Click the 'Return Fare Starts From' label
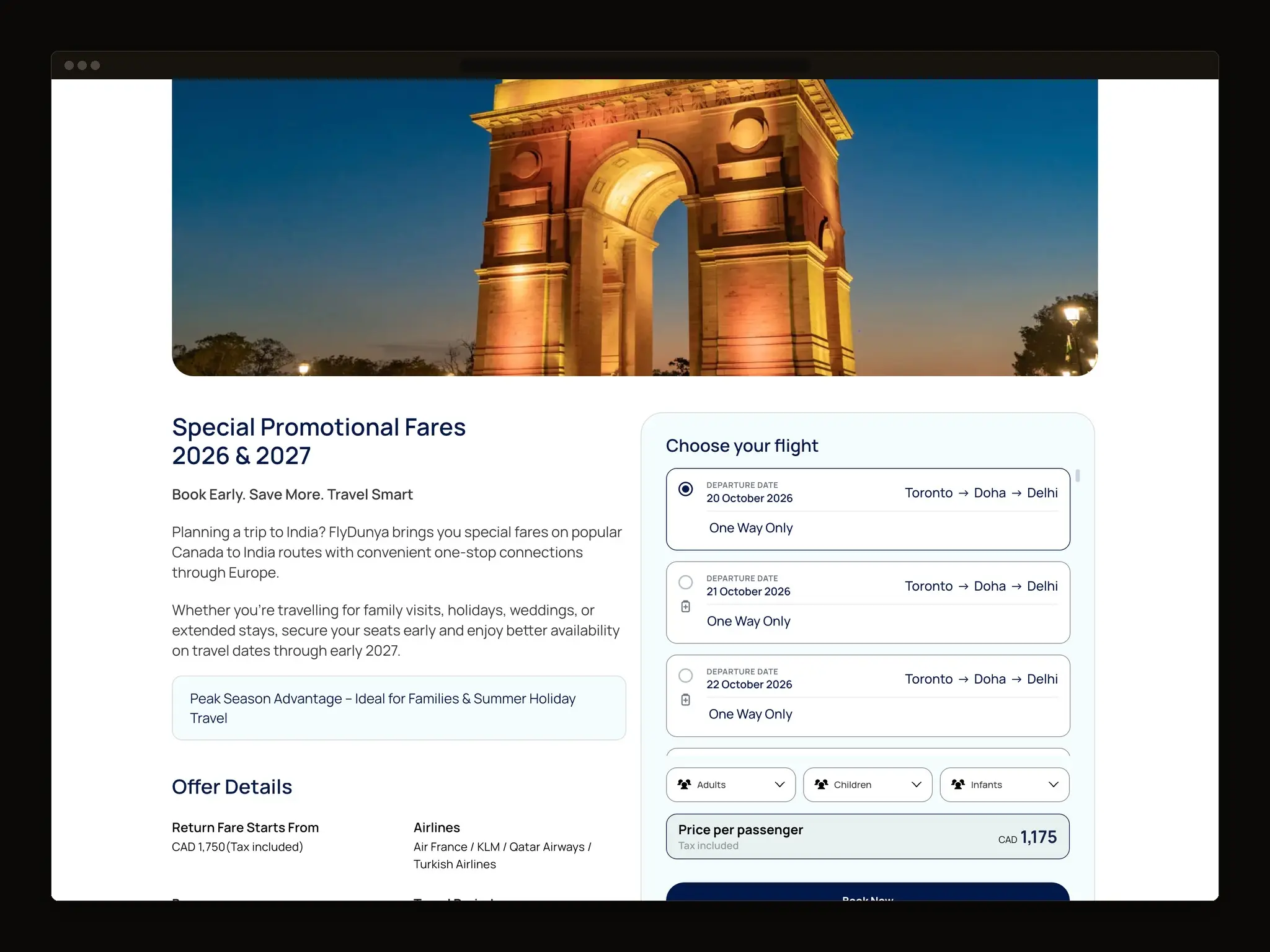The width and height of the screenshot is (1270, 952). [245, 827]
